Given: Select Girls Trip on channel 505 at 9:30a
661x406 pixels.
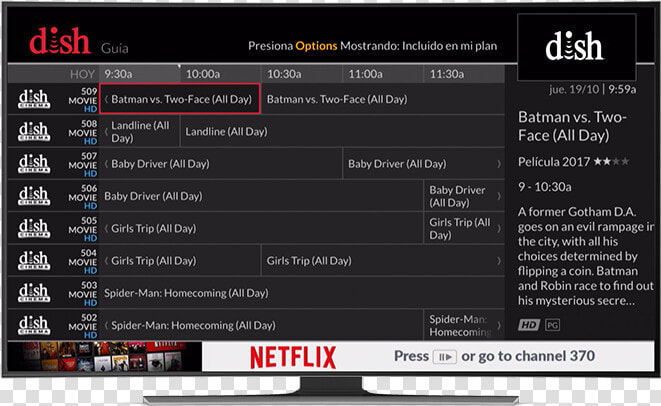Looking at the screenshot, I should tap(261, 228).
